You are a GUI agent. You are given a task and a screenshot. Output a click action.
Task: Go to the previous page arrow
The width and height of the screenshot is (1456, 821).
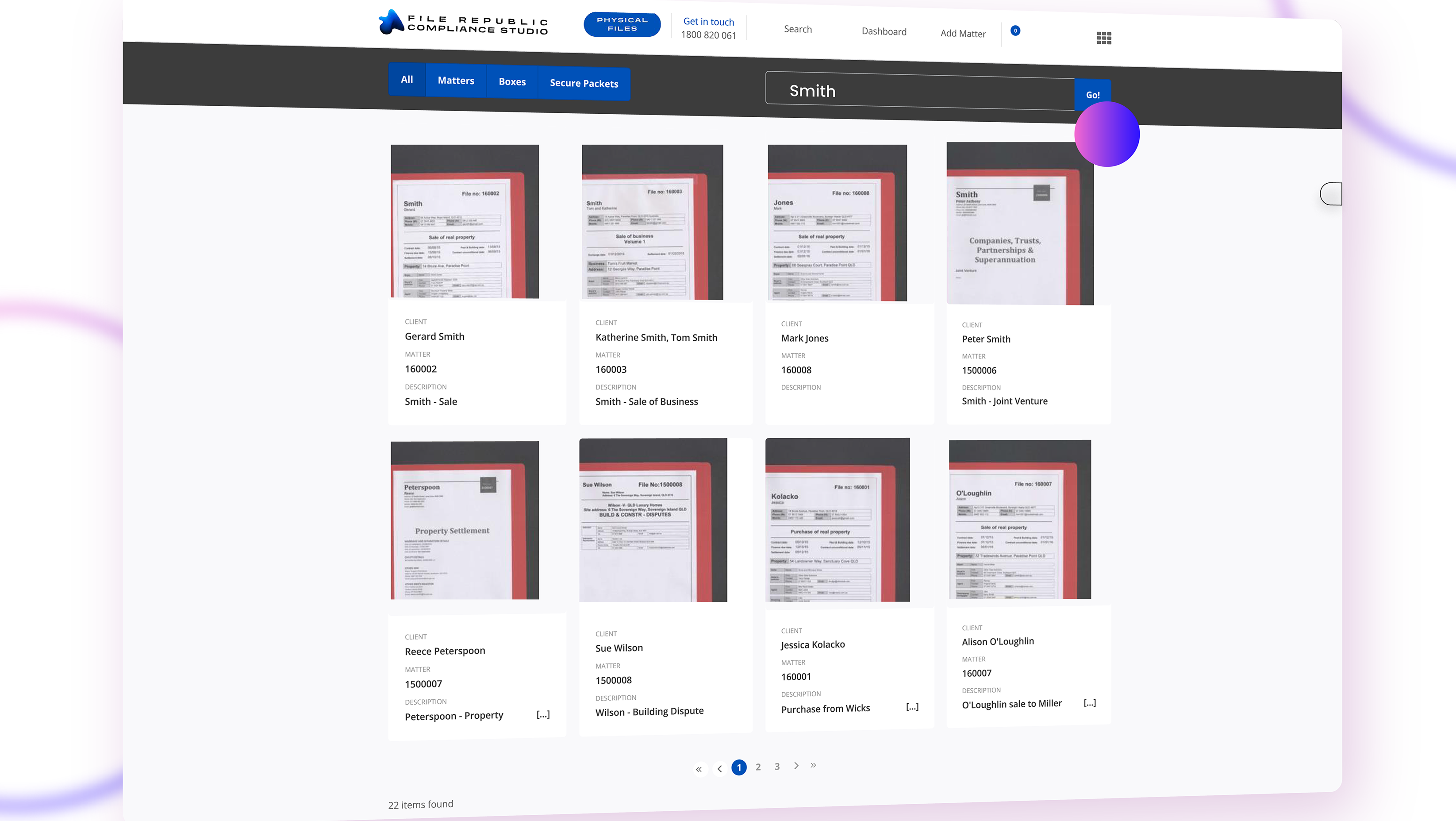[x=719, y=768]
